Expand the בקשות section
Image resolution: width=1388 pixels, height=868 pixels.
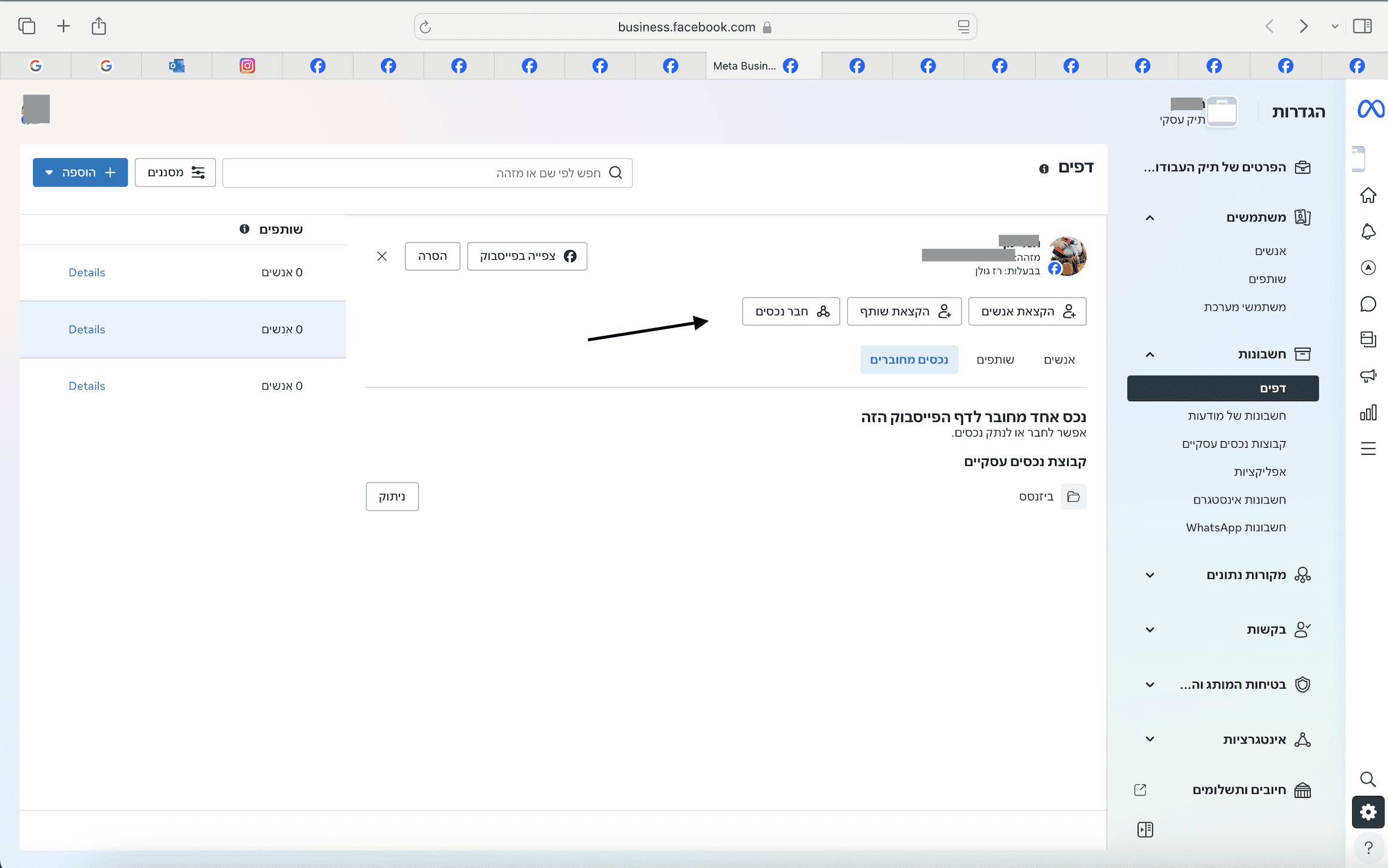(1150, 630)
